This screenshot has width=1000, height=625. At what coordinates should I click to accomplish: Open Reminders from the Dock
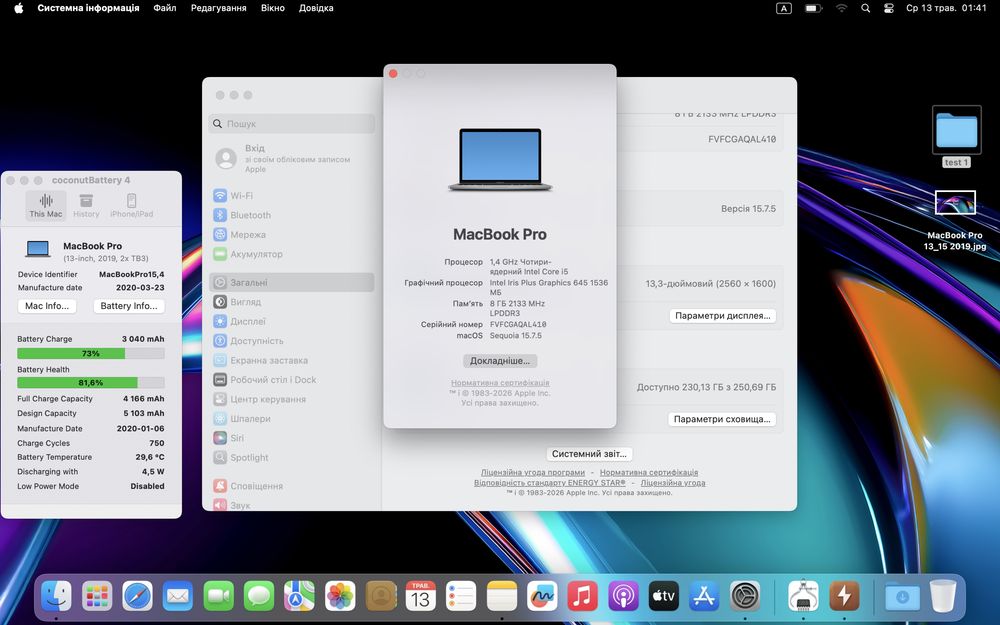(x=461, y=596)
